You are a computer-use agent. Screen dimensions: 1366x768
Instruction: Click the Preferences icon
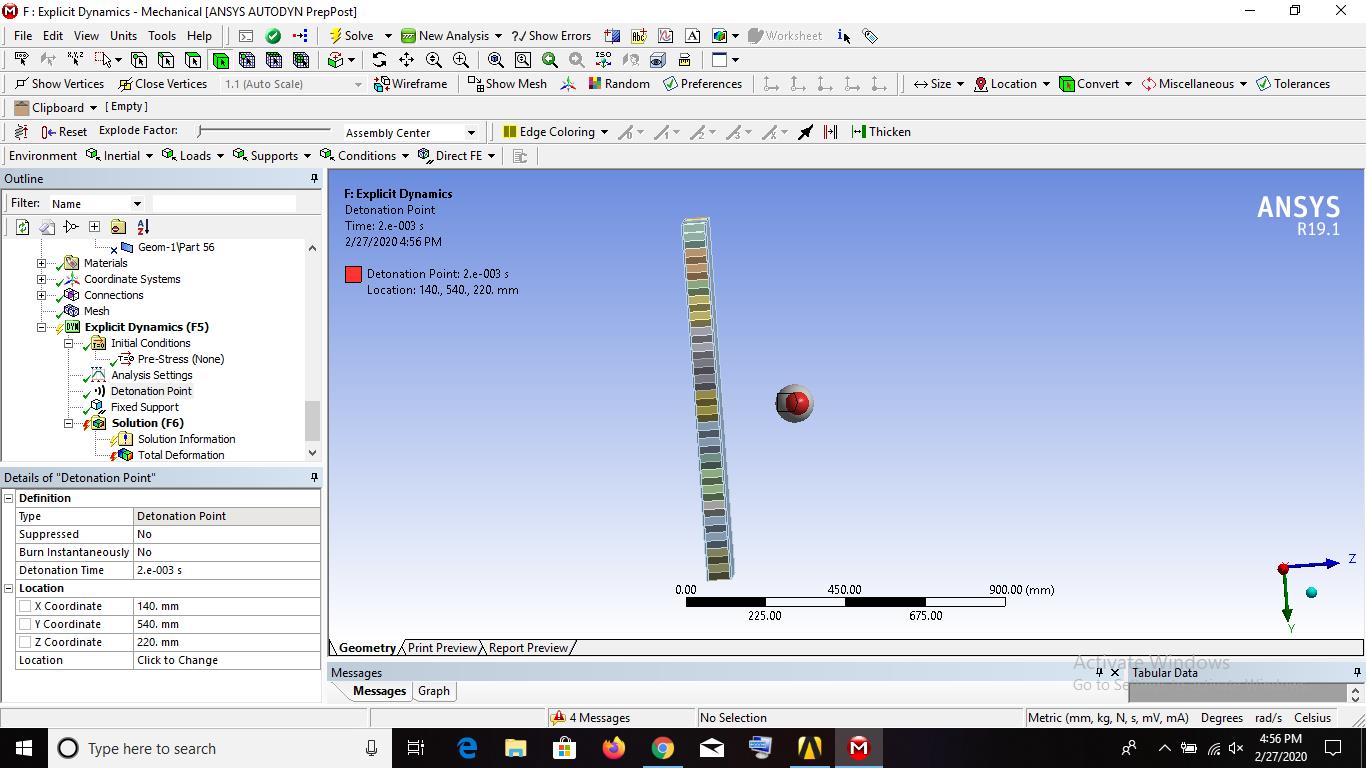coord(670,84)
